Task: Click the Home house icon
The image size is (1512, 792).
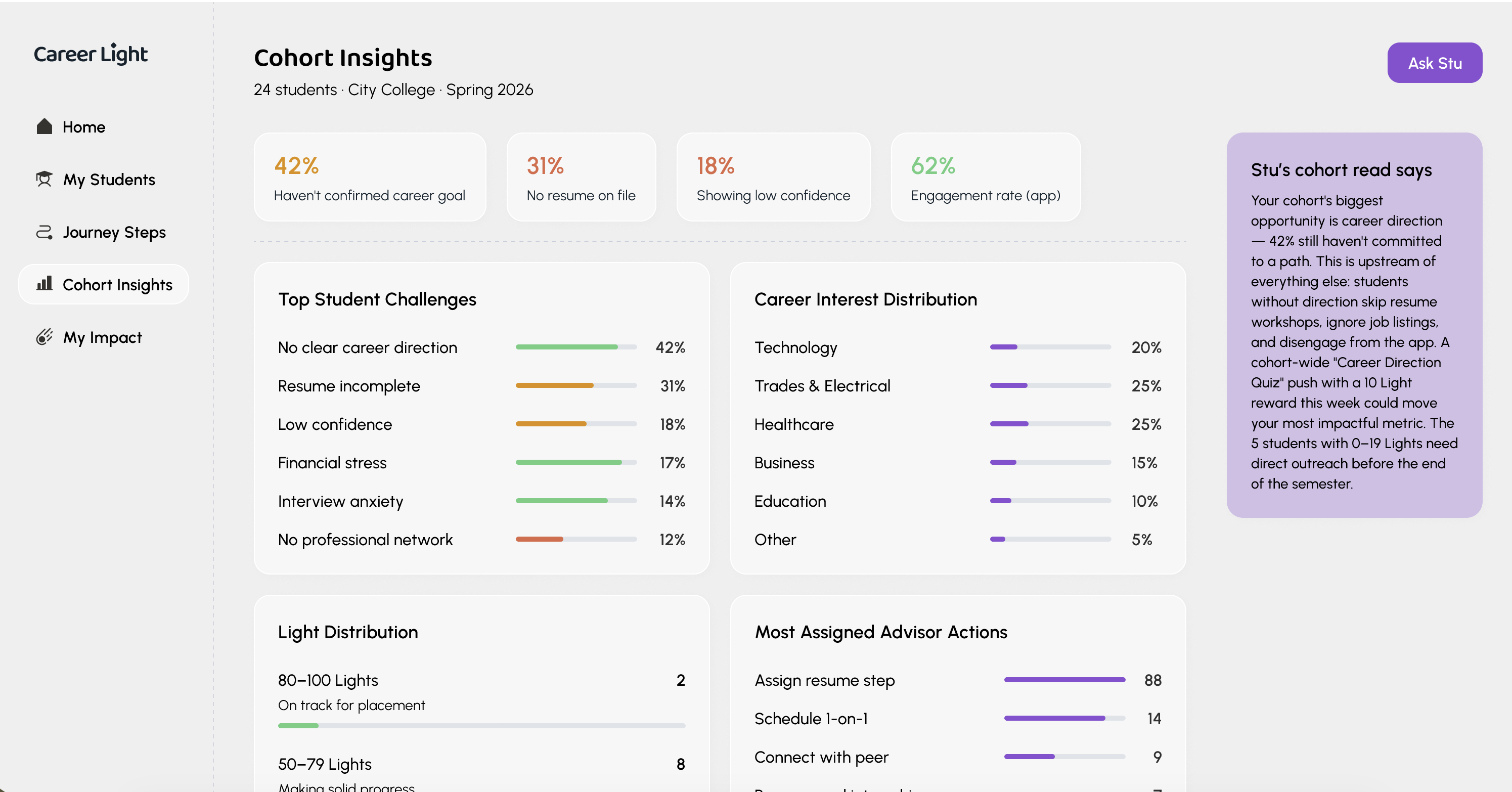Action: 44,126
